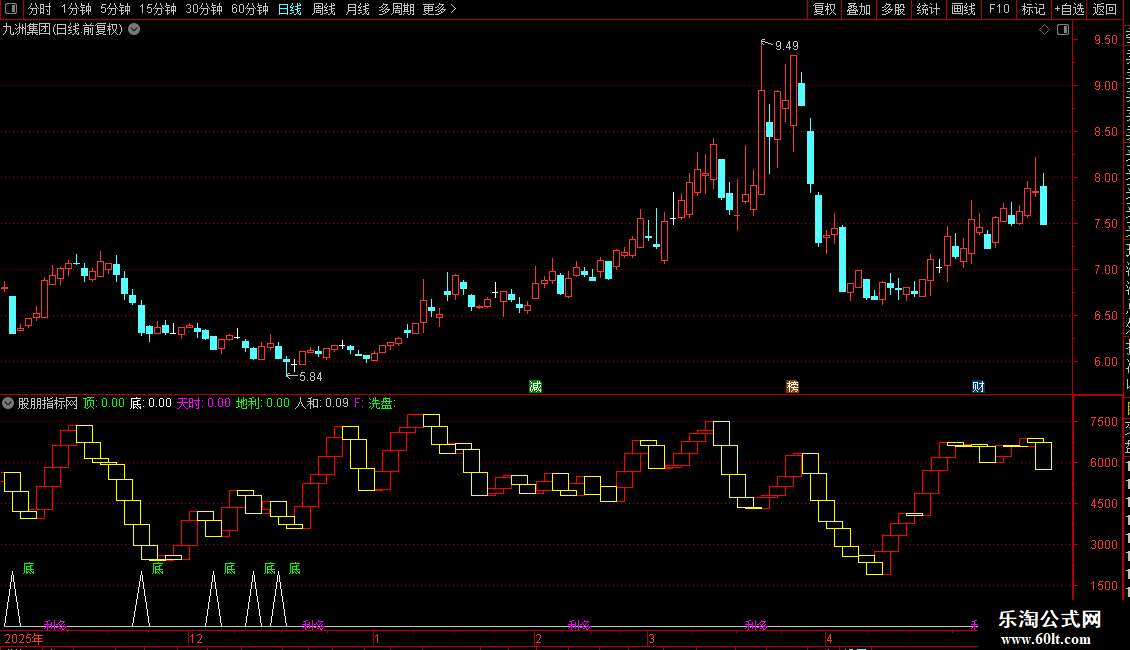The height and width of the screenshot is (650, 1130).
Task: Toggle the left panel icon in top-left corner
Action: [x=11, y=9]
